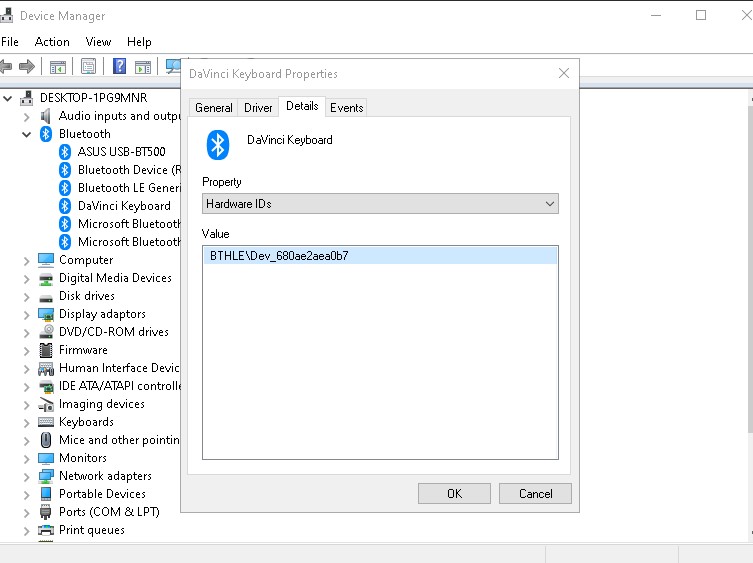This screenshot has height=563, width=753.
Task: Switch to the Events tab
Action: pos(346,108)
